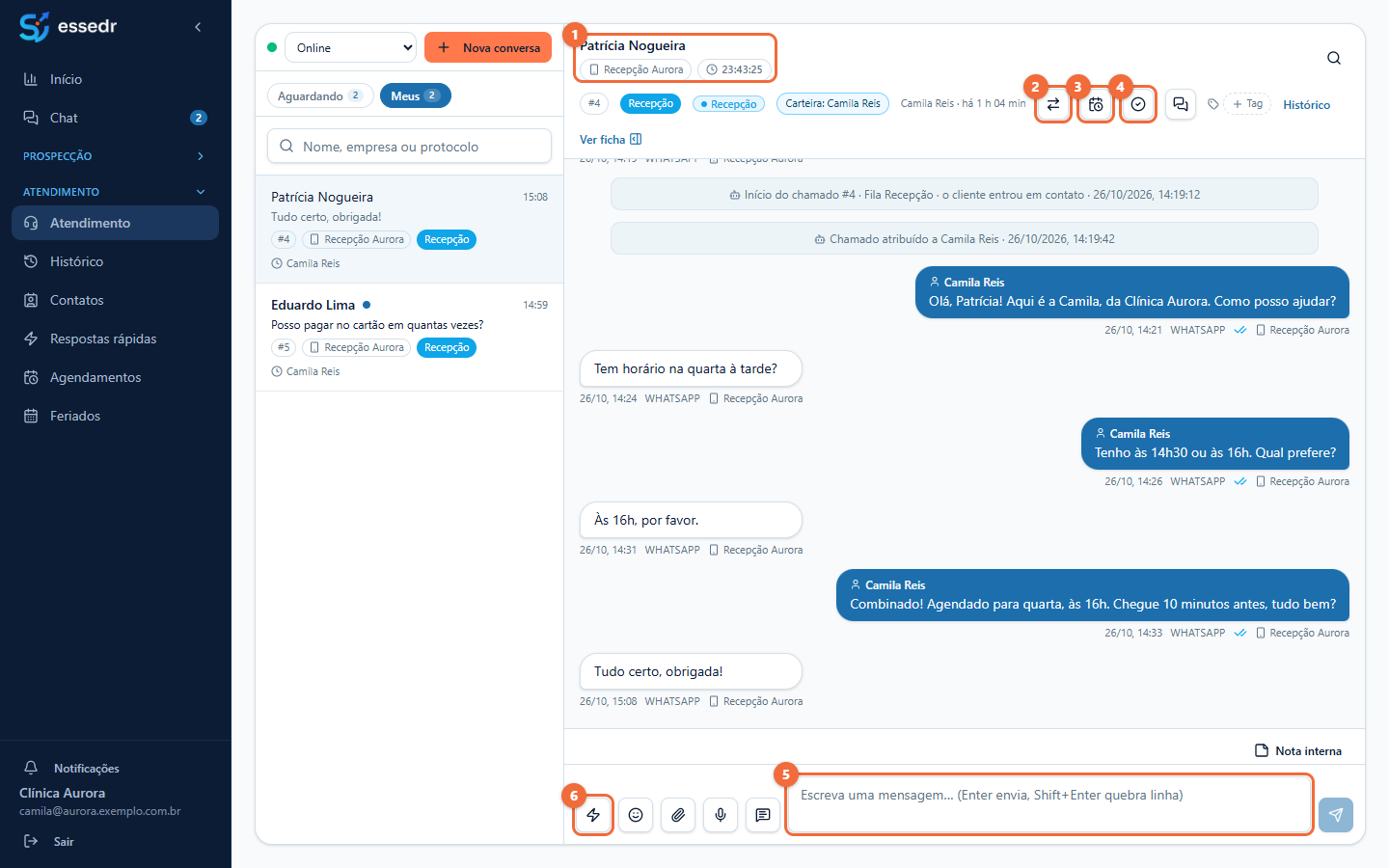
Task: Click the tag label icon before + Tag
Action: (1213, 104)
